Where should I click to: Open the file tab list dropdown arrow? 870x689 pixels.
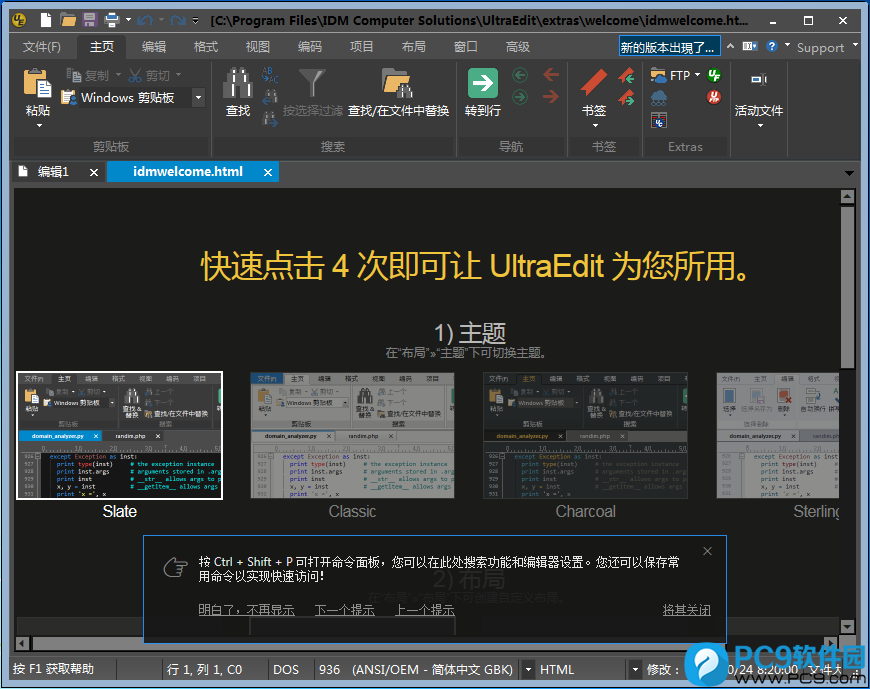pyautogui.click(x=849, y=173)
